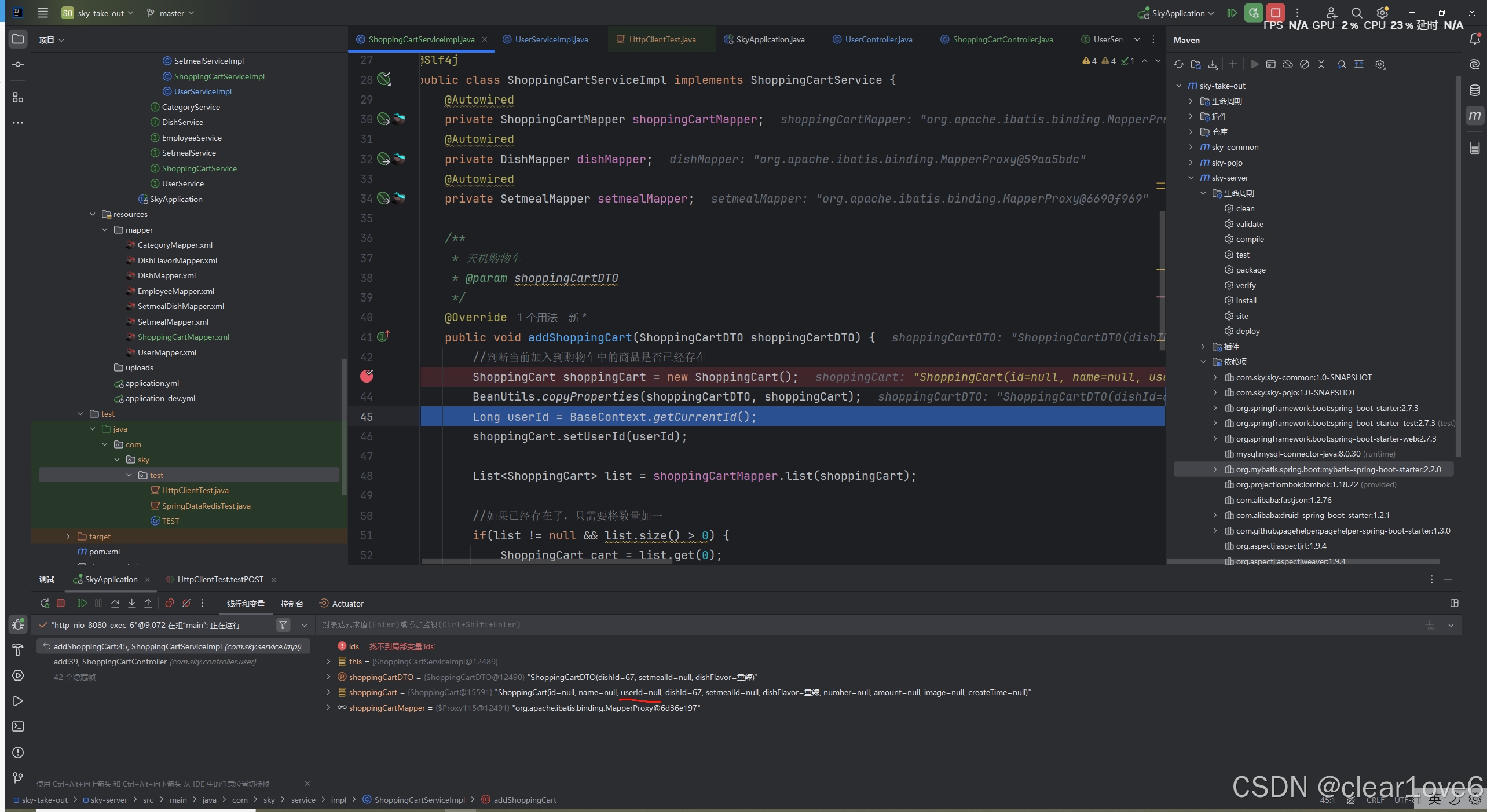Expand the target folder
Image resolution: width=1487 pixels, height=812 pixels.
(x=68, y=537)
